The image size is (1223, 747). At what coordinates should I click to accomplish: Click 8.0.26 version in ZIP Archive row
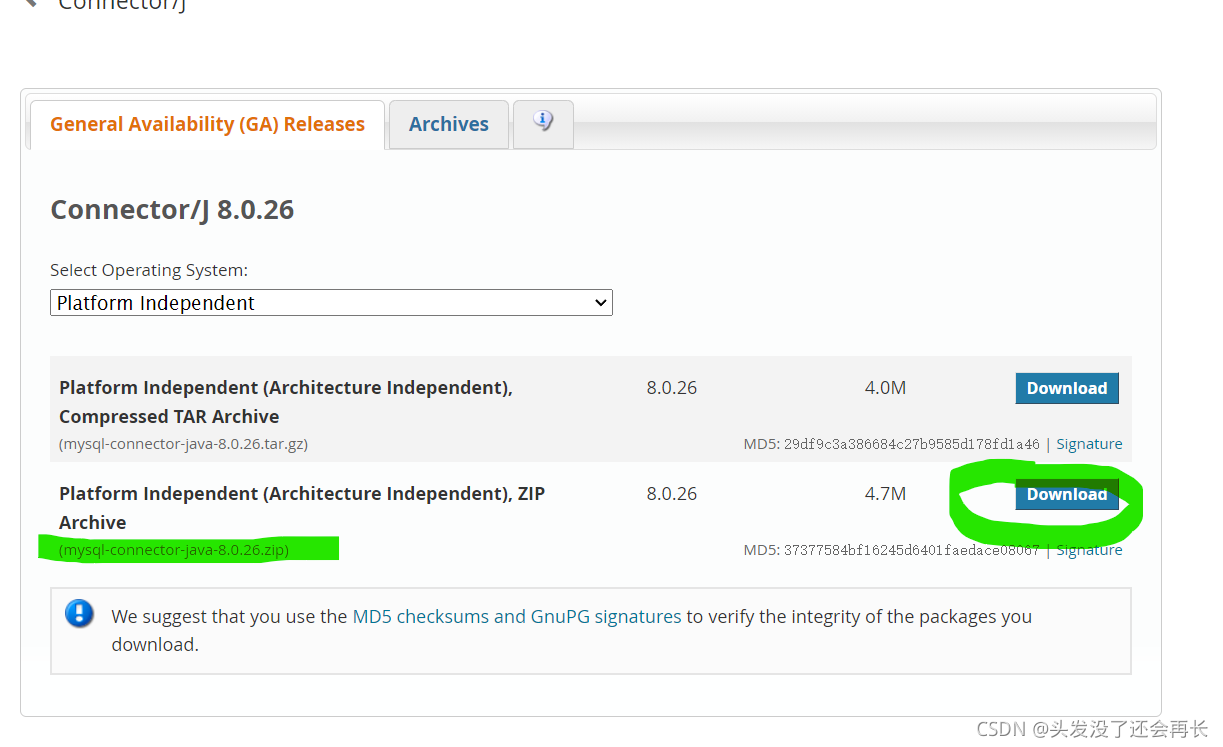pyautogui.click(x=672, y=494)
